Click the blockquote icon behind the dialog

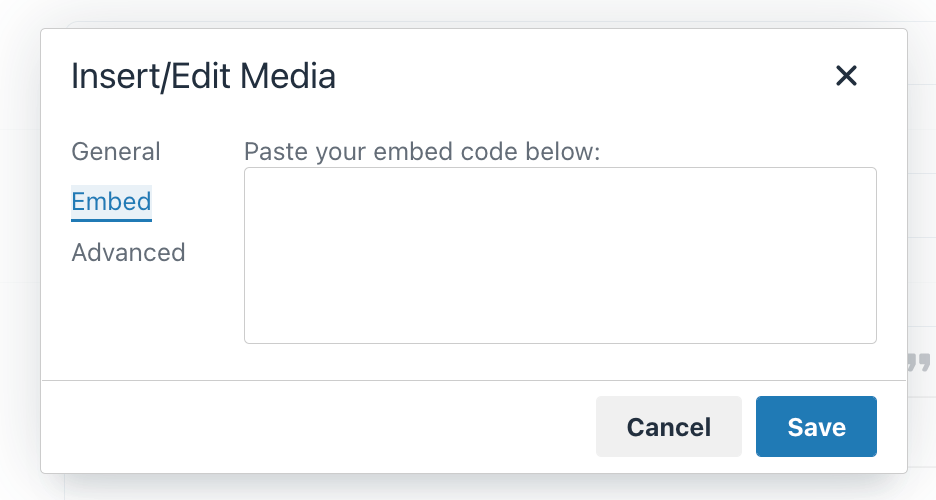[x=920, y=362]
